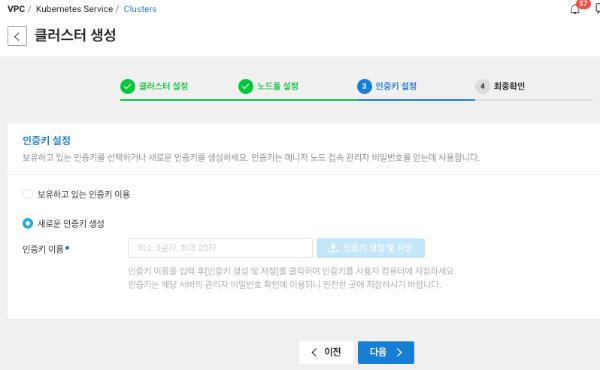Click the 인증키 이름 field label
This screenshot has width=600, height=370.
pyautogui.click(x=43, y=249)
